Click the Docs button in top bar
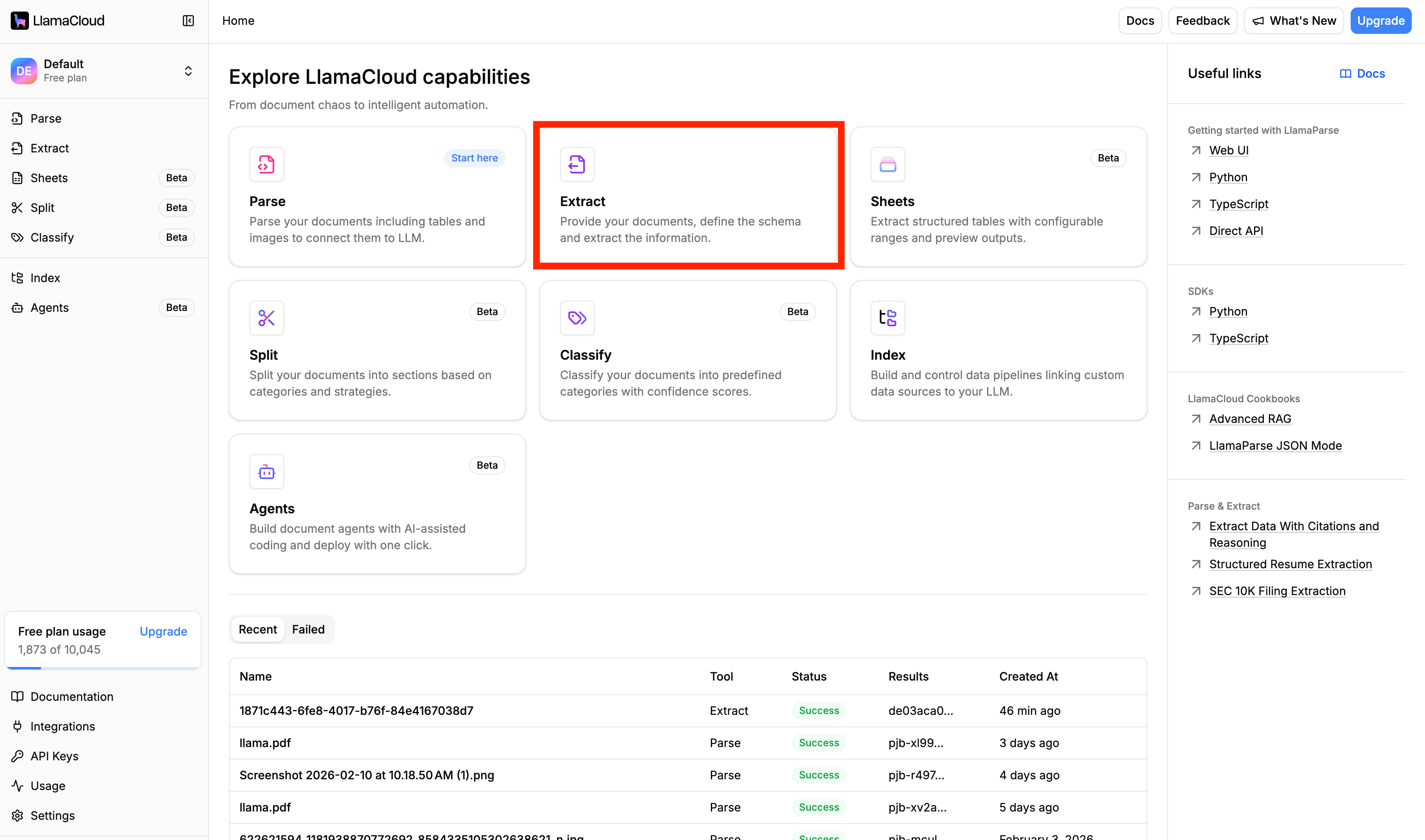Image resolution: width=1425 pixels, height=840 pixels. click(x=1140, y=21)
